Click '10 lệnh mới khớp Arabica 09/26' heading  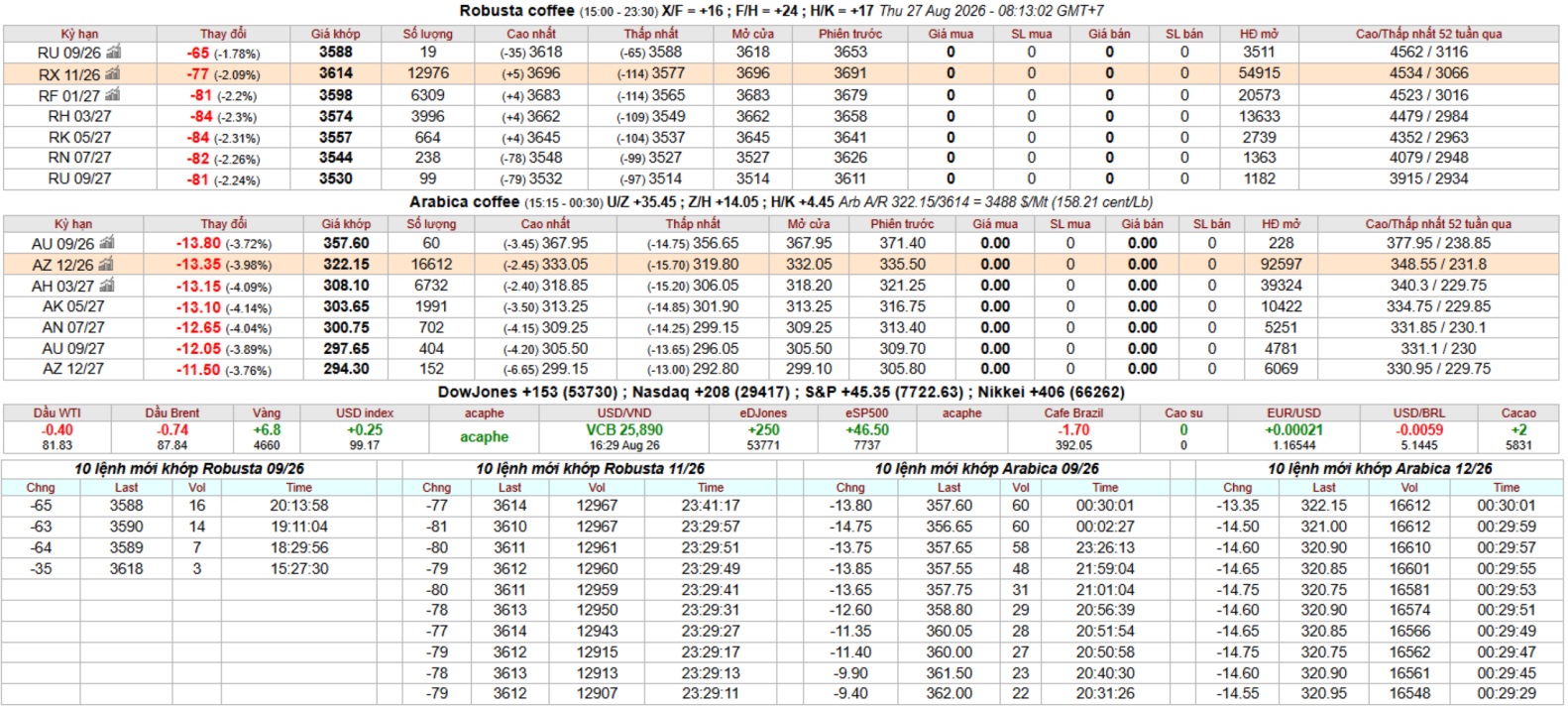[x=986, y=469]
